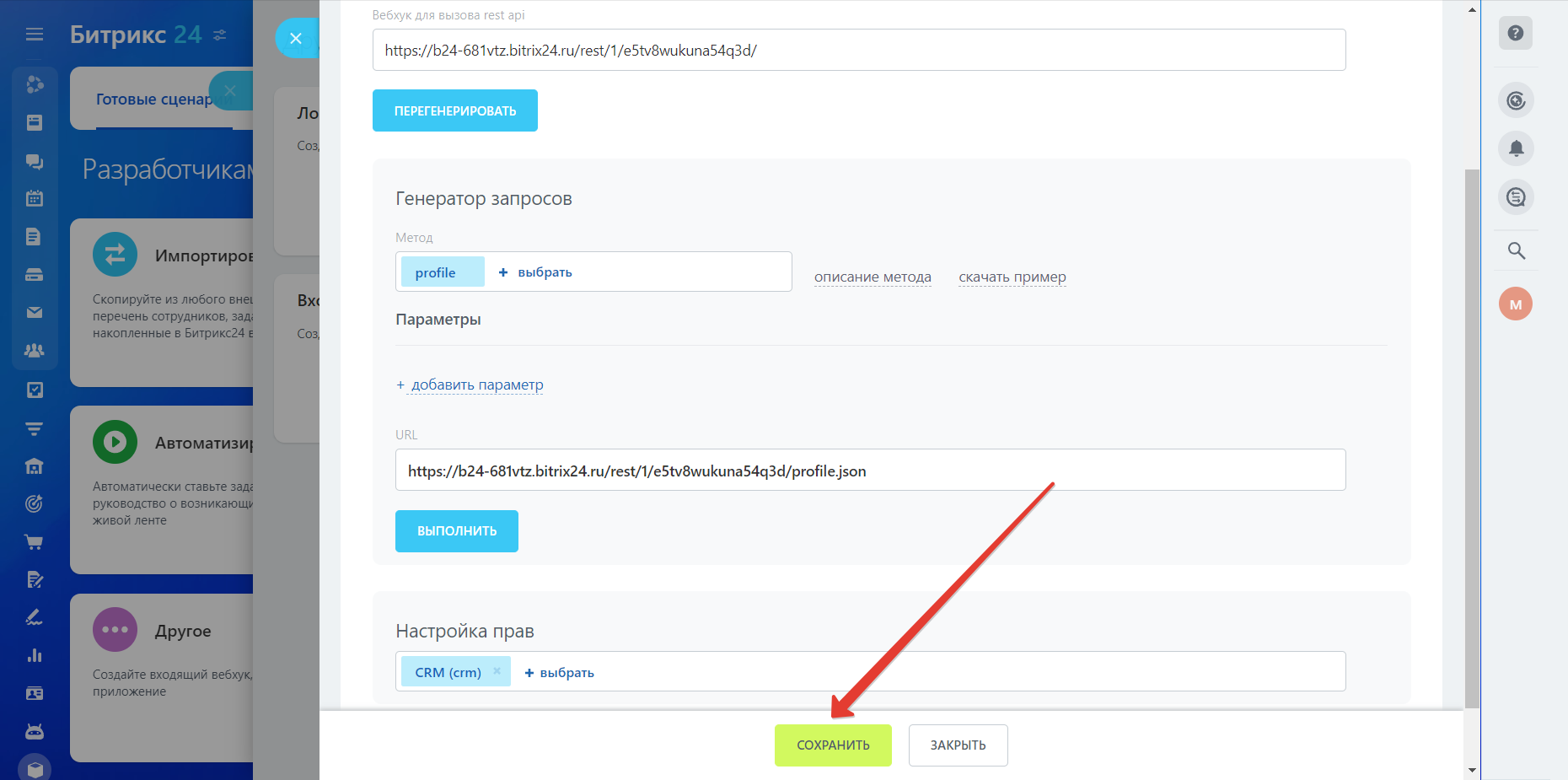The height and width of the screenshot is (780, 1568).
Task: Open the 'скачать пример' link
Action: coord(1012,277)
